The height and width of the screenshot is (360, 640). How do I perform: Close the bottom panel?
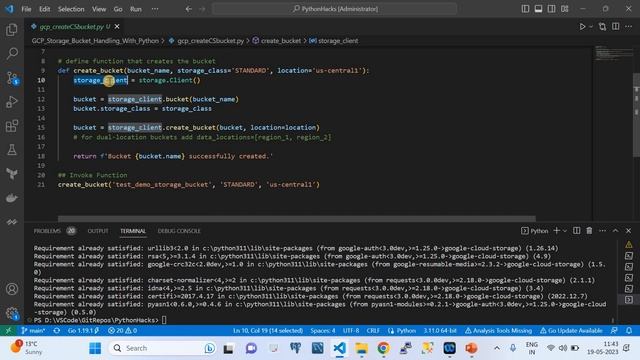coord(629,231)
